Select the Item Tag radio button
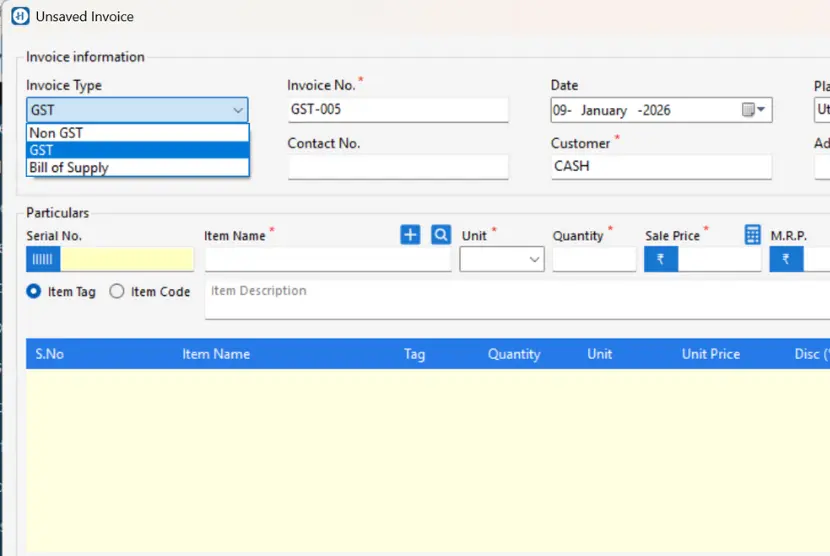Screen dimensions: 830x556 coord(34,292)
